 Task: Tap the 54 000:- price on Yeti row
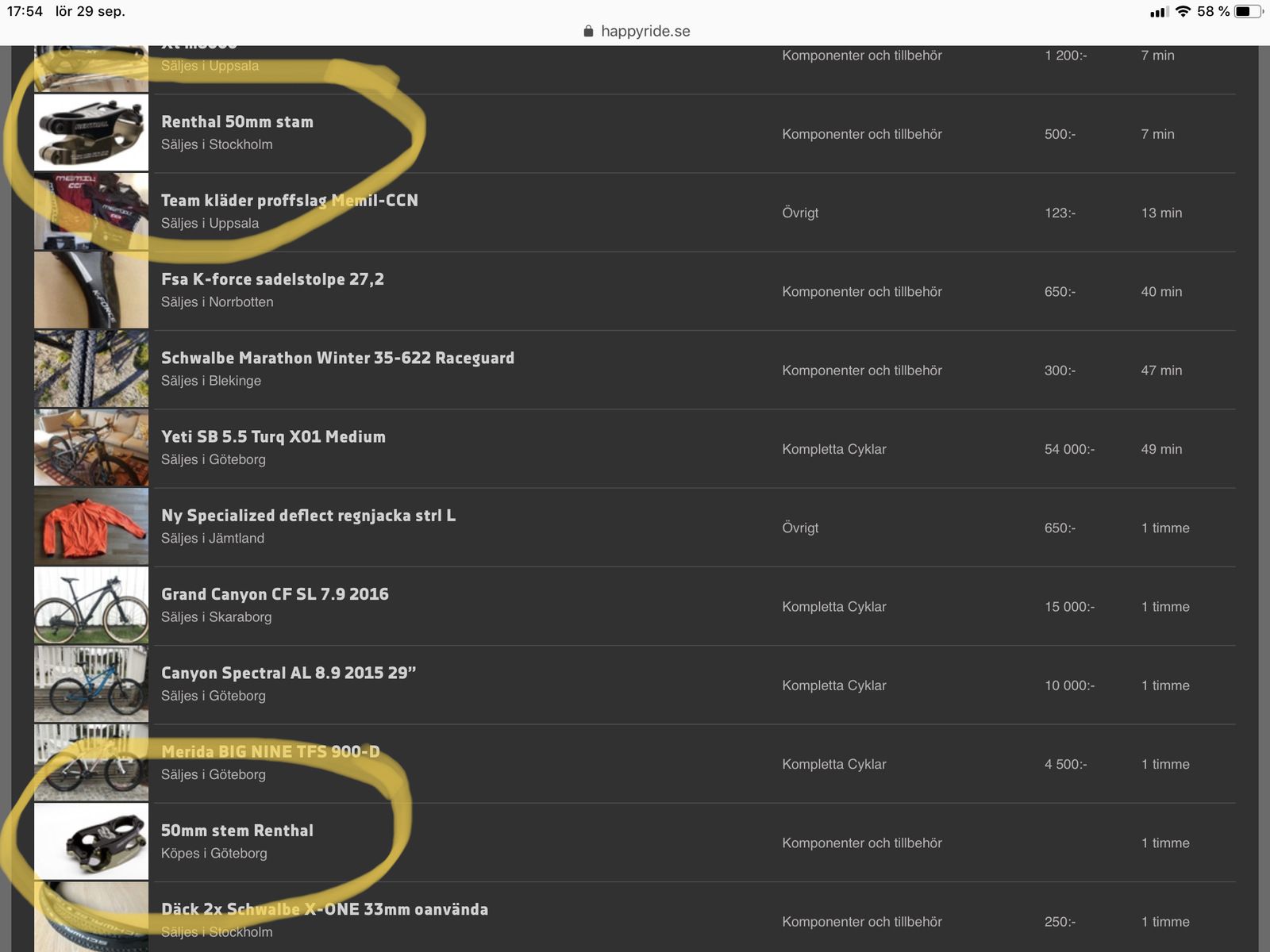(1068, 449)
